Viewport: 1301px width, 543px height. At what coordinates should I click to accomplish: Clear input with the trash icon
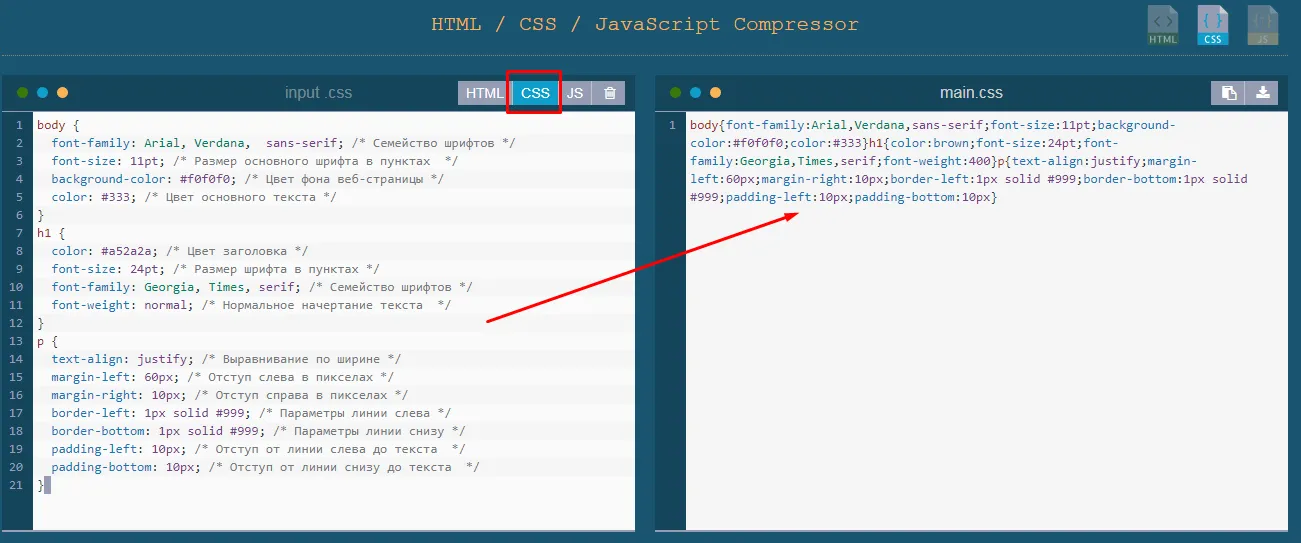609,93
